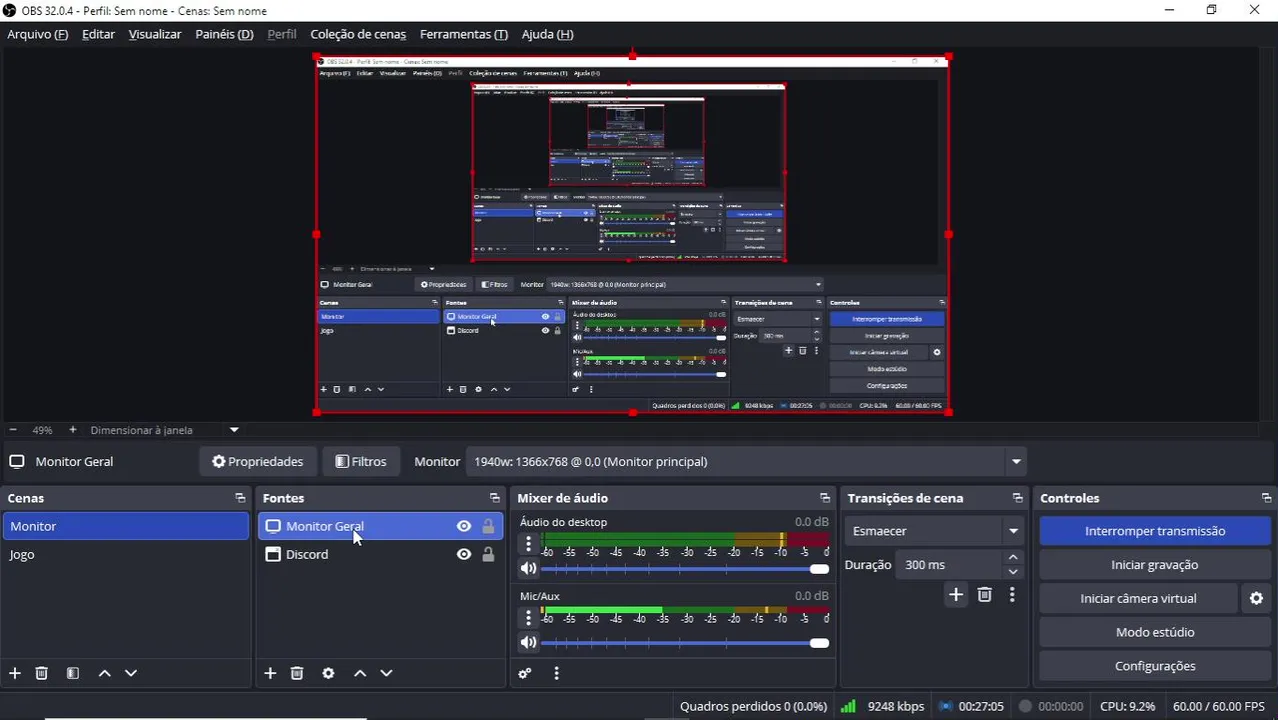Open advanced audio properties gears icon
Screen dimensions: 1278x720
click(525, 673)
